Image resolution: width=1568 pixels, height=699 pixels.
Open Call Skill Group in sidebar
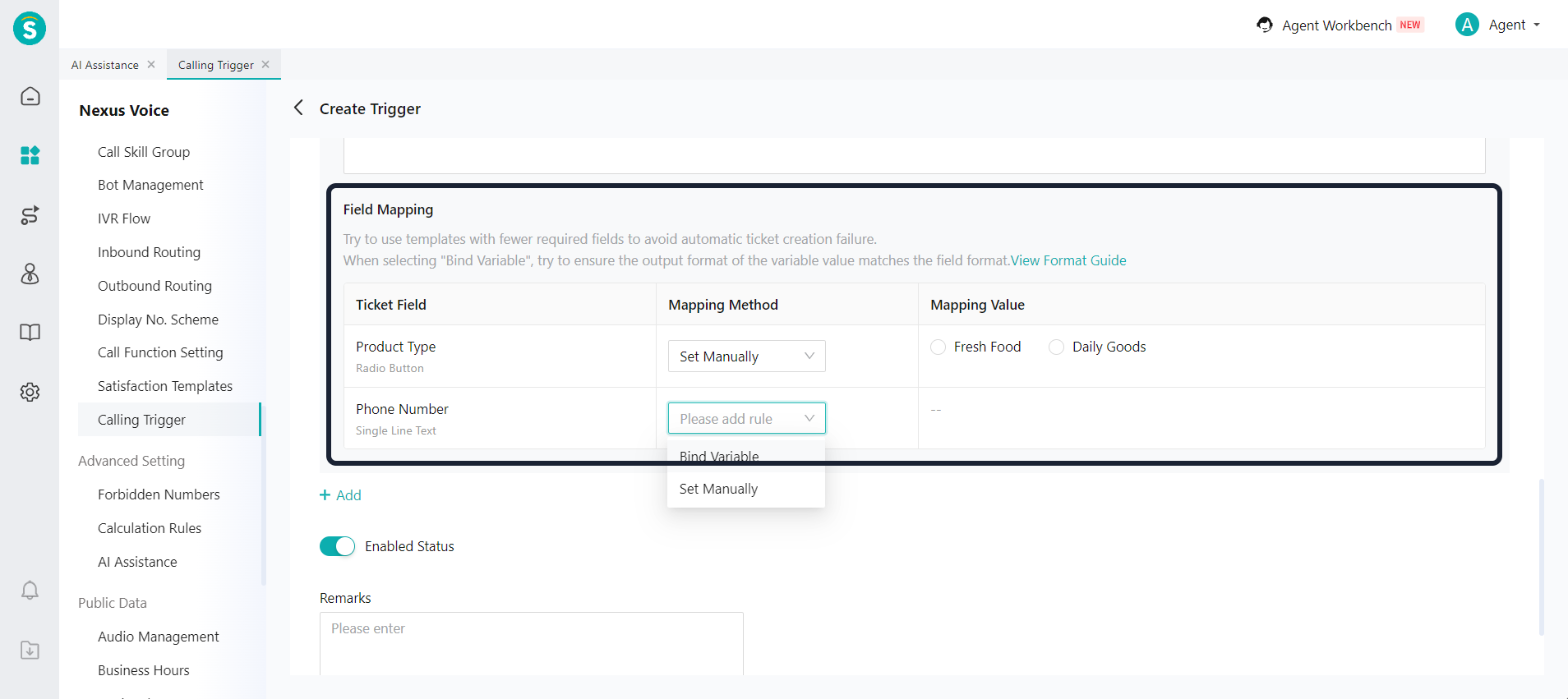click(x=144, y=152)
